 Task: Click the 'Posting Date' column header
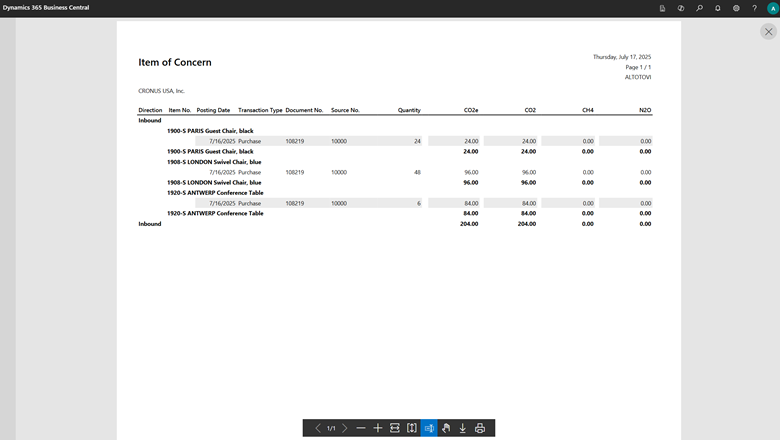(213, 110)
